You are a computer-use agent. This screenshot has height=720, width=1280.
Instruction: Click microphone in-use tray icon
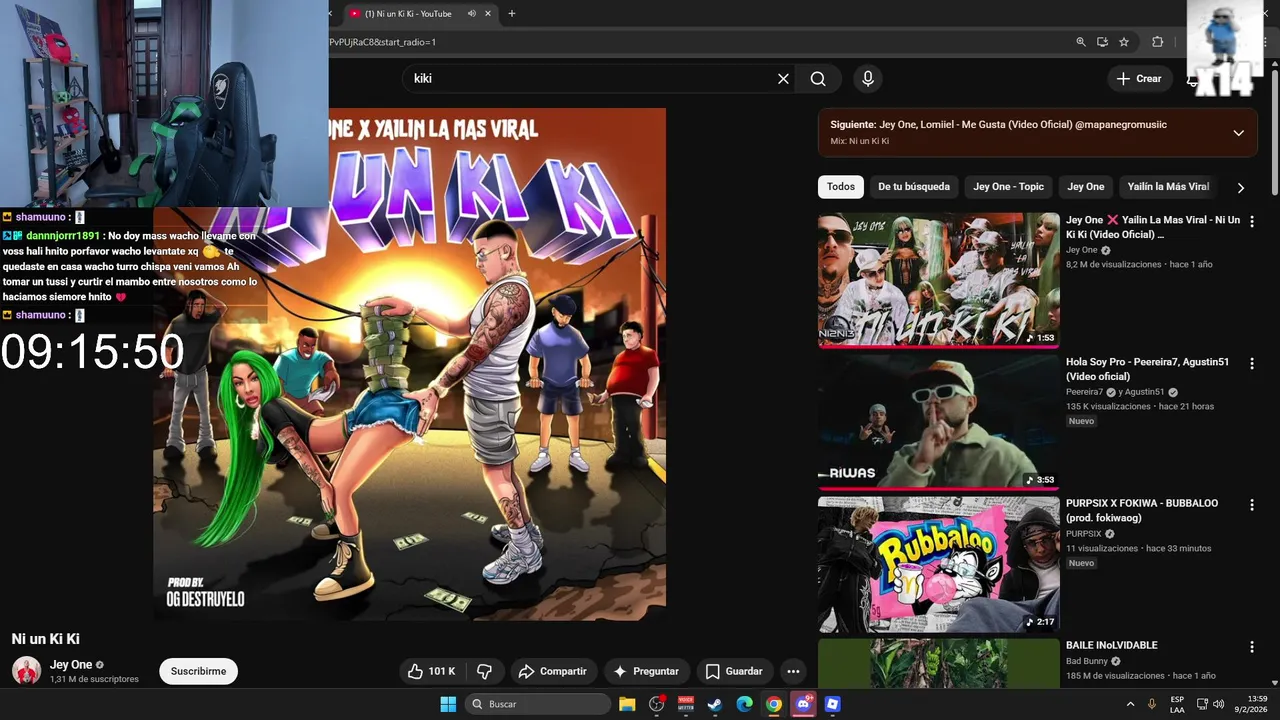[1152, 704]
